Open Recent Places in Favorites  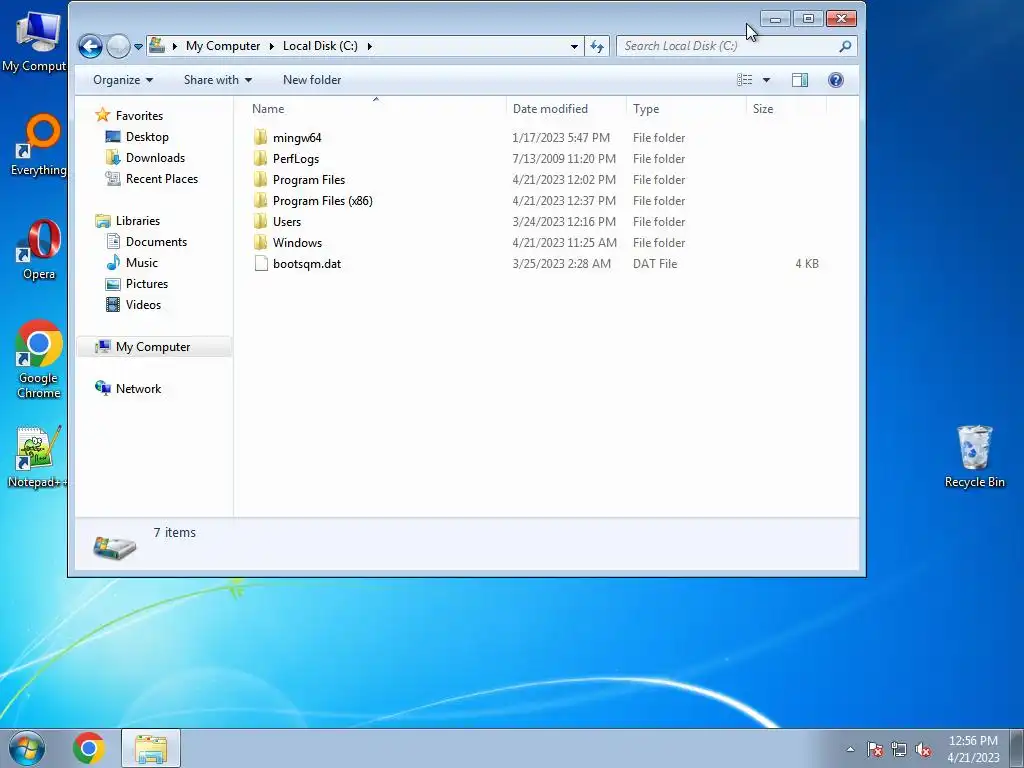coord(161,178)
